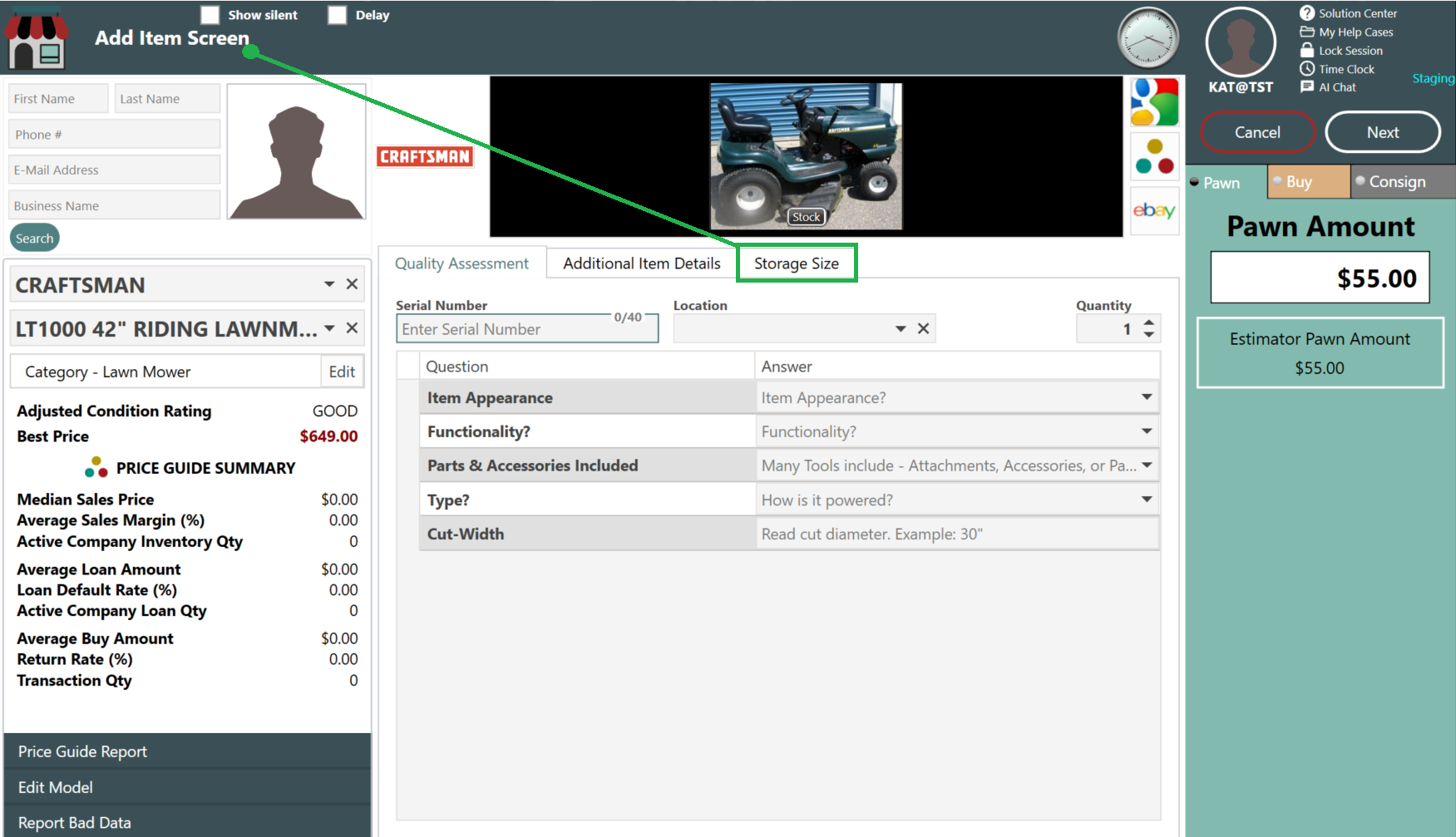Click the Business Name field
Viewport: 1456px width, 837px height.
[x=115, y=205]
